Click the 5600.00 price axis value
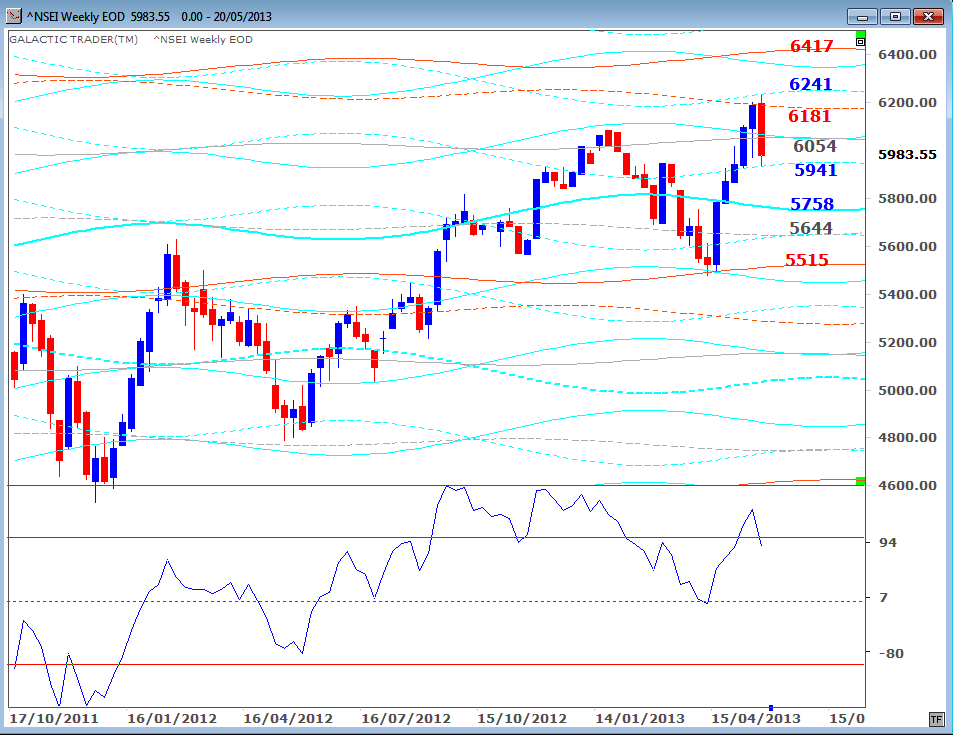 tap(907, 247)
